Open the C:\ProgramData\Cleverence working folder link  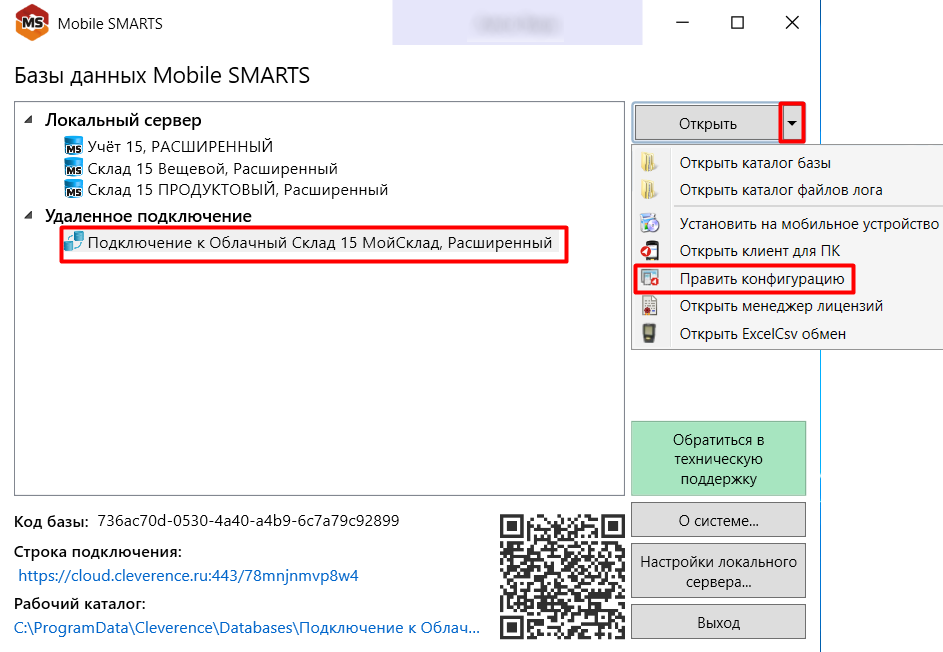point(247,627)
